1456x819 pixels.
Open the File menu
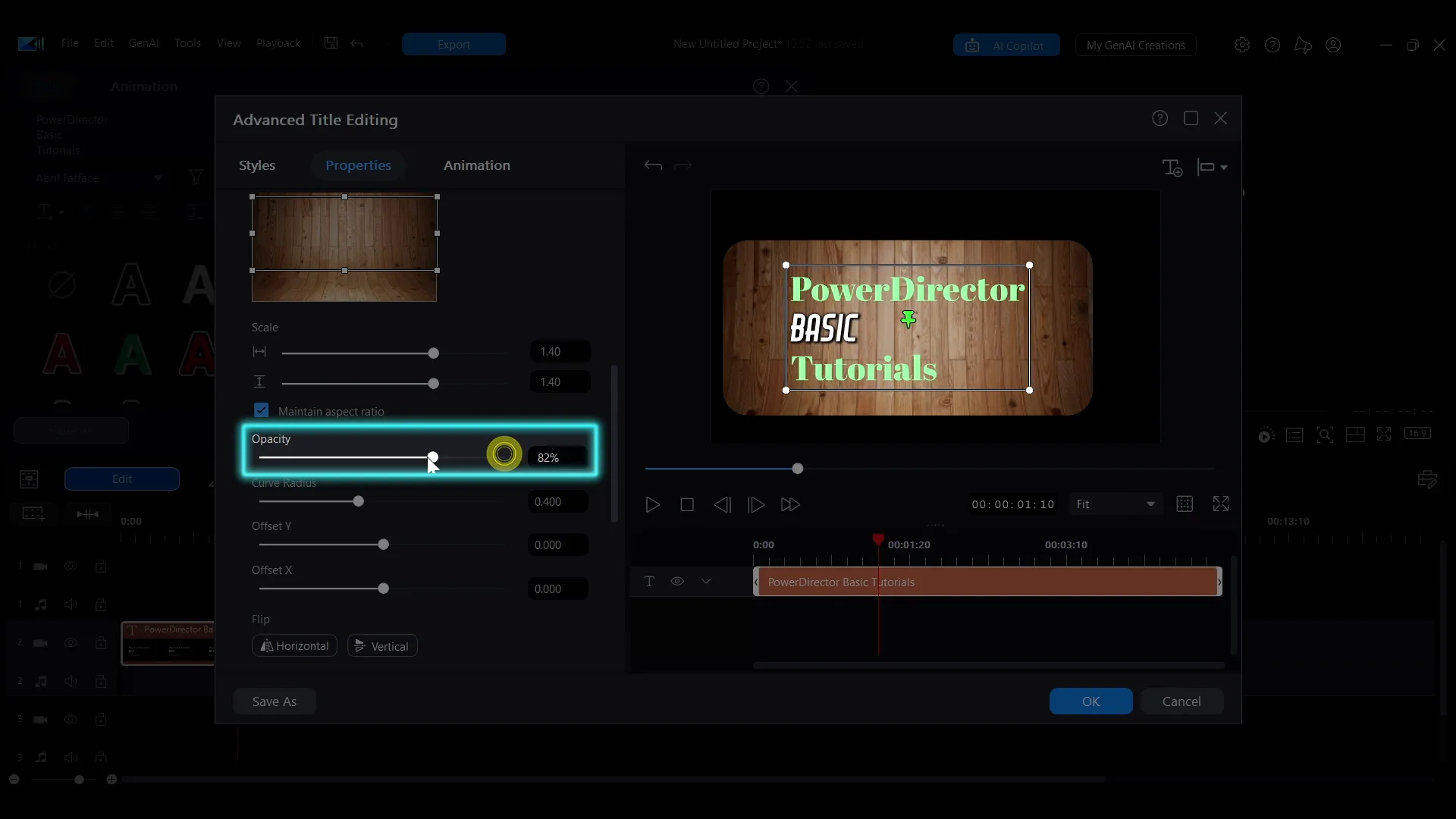coord(70,43)
